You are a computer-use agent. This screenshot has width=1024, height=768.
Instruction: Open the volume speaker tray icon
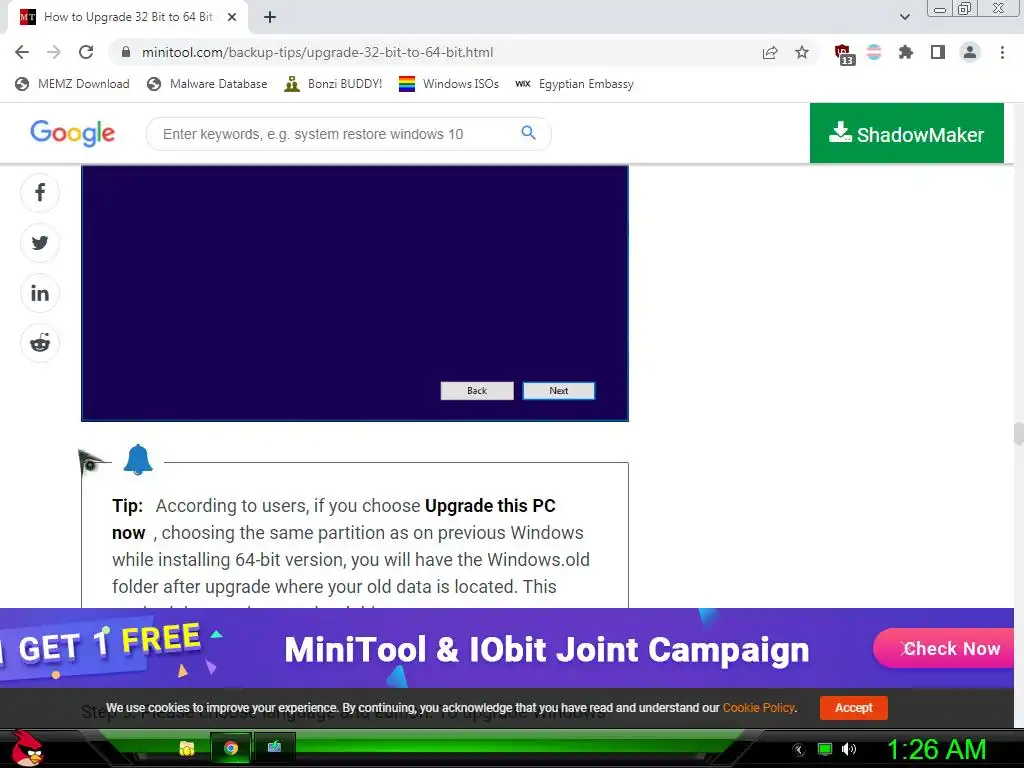pyautogui.click(x=849, y=749)
